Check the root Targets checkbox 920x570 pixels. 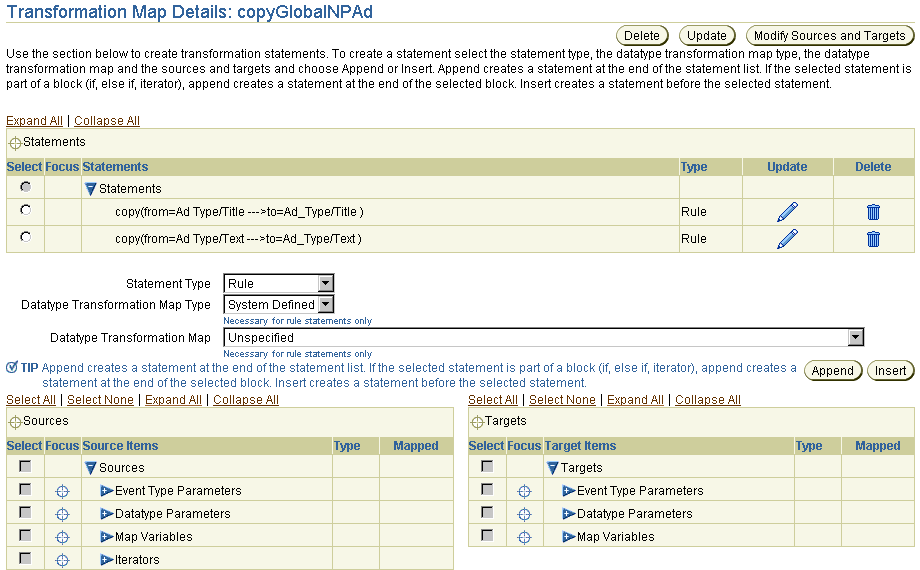[x=487, y=466]
